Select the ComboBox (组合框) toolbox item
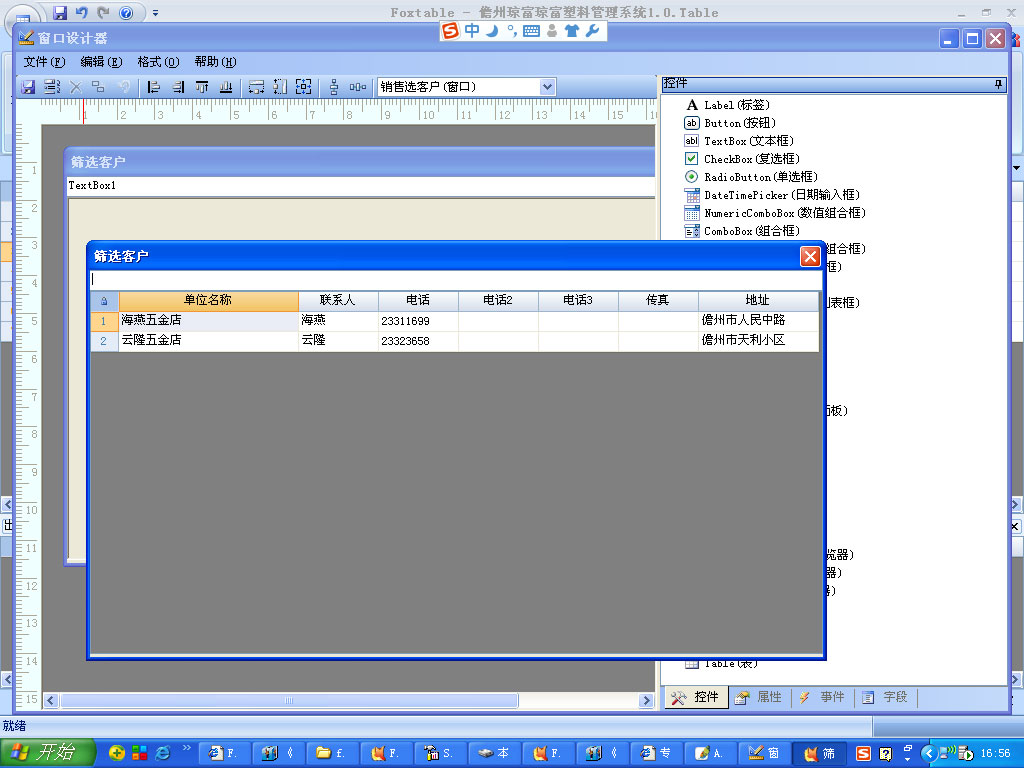This screenshot has width=1024, height=768. coord(741,231)
